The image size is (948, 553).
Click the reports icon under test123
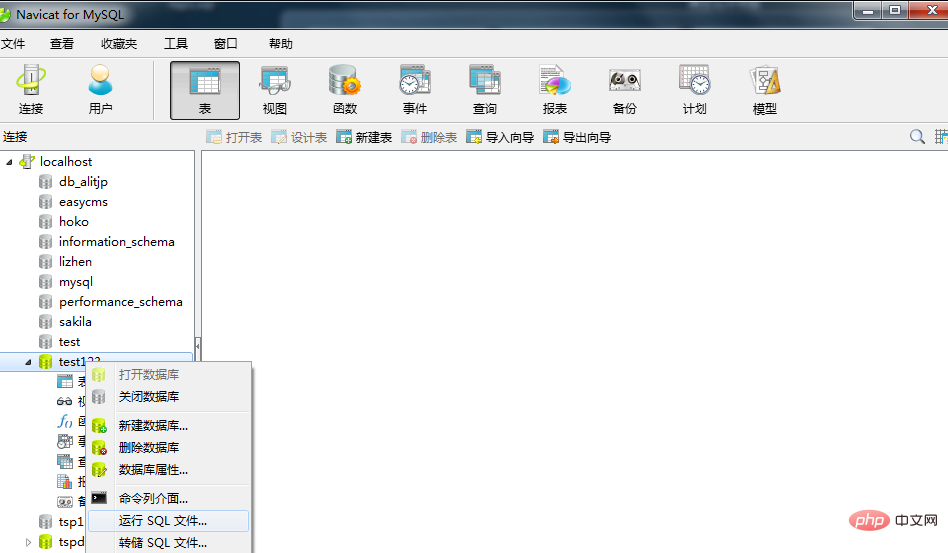[x=65, y=482]
